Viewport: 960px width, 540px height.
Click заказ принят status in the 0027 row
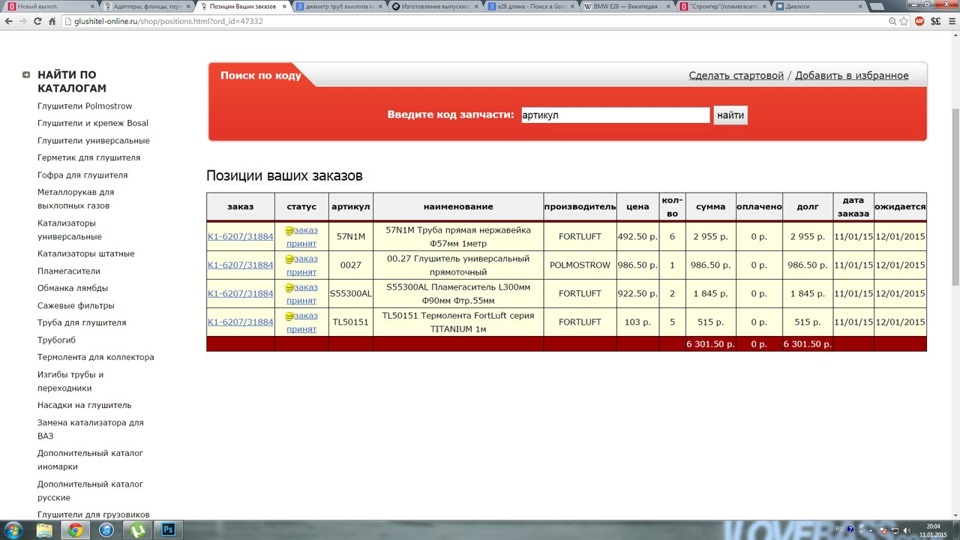[x=302, y=265]
